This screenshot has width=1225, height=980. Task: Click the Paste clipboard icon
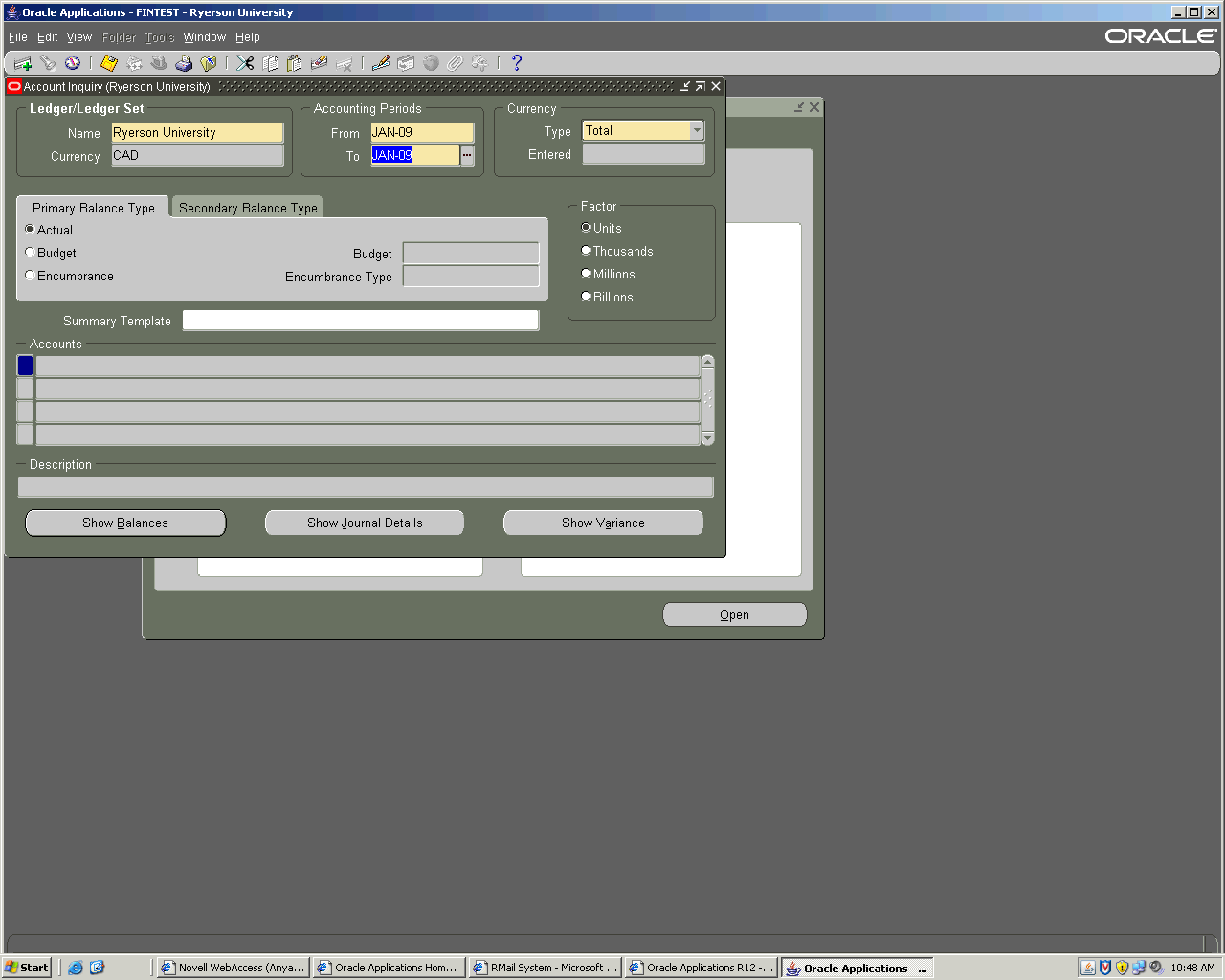tap(295, 63)
